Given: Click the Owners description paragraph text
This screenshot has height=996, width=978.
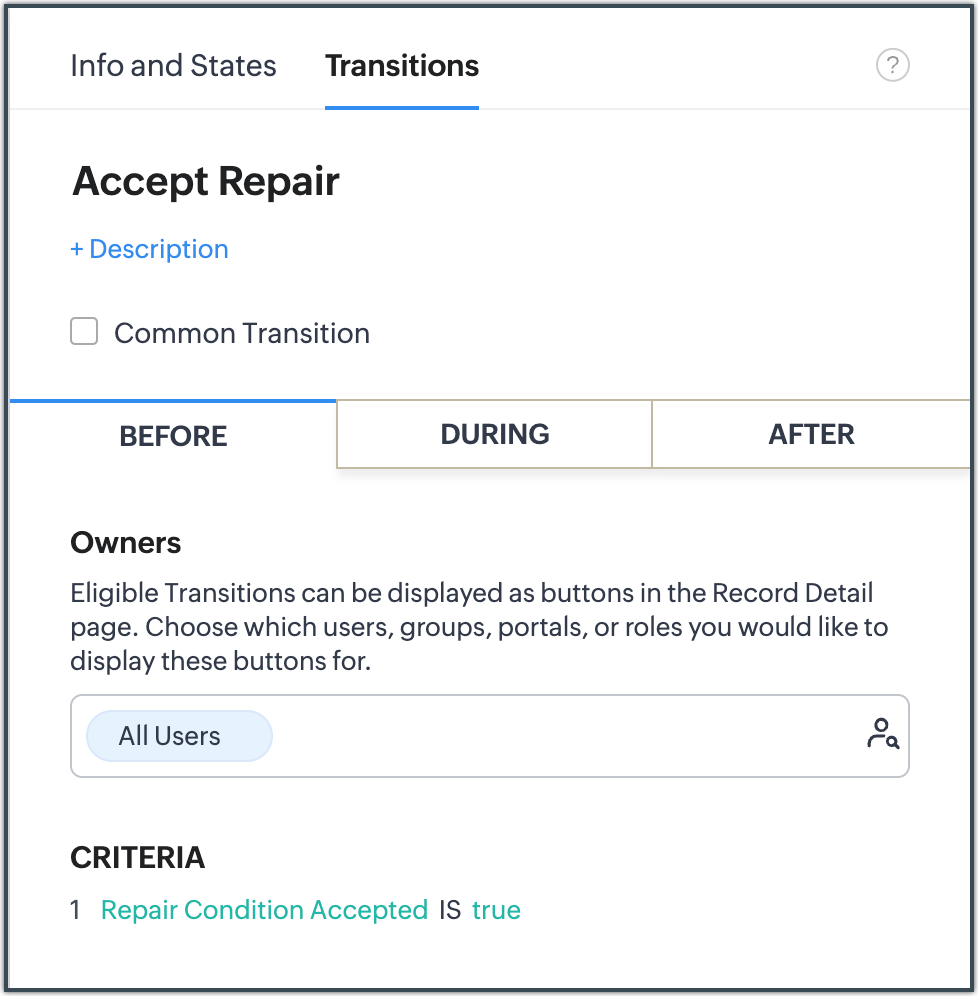Looking at the screenshot, I should (x=470, y=627).
